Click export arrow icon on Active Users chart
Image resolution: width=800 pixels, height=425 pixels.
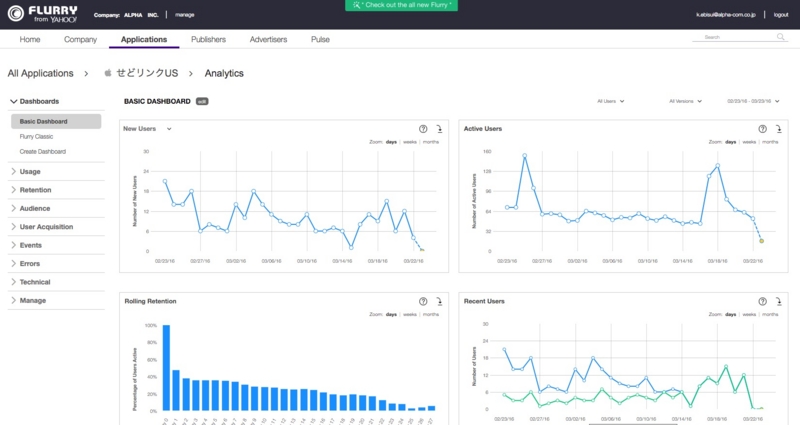[x=779, y=129]
